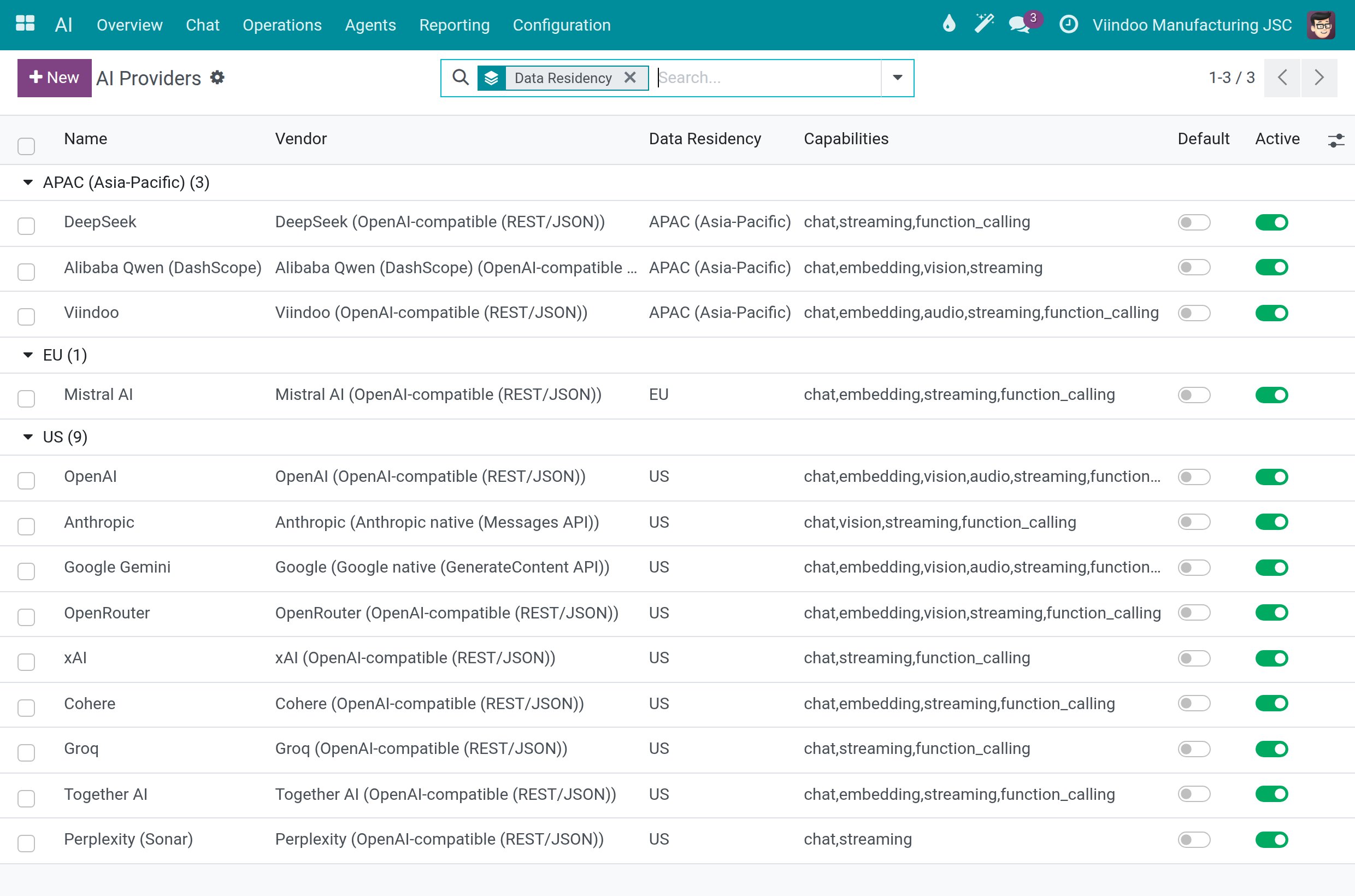Enable Default toggle for Google Gemini

(x=1194, y=568)
